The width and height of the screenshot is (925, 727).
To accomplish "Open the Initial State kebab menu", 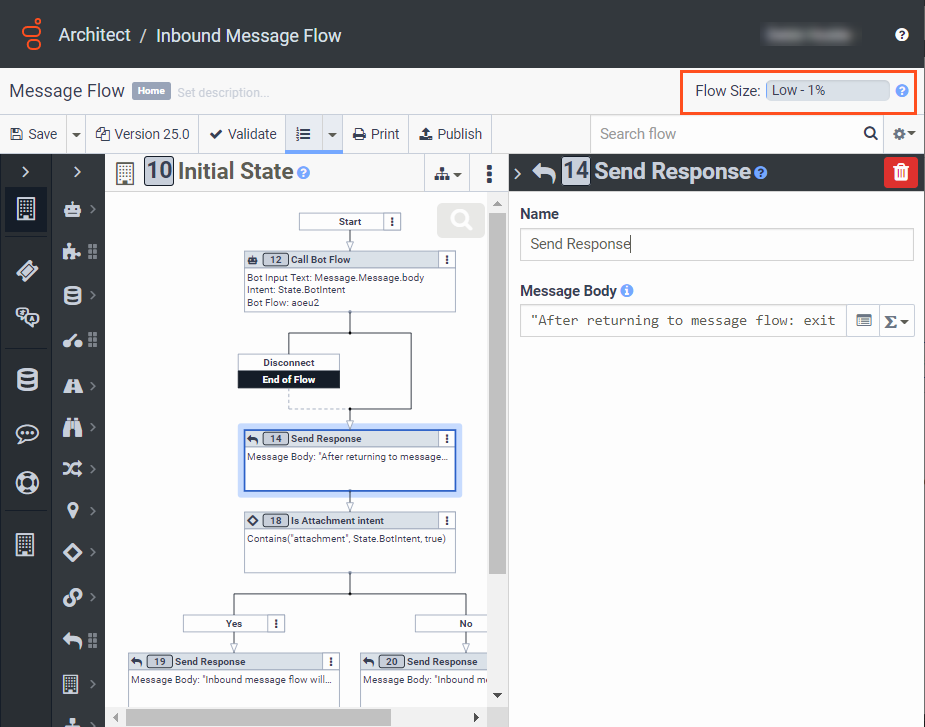I will 489,174.
